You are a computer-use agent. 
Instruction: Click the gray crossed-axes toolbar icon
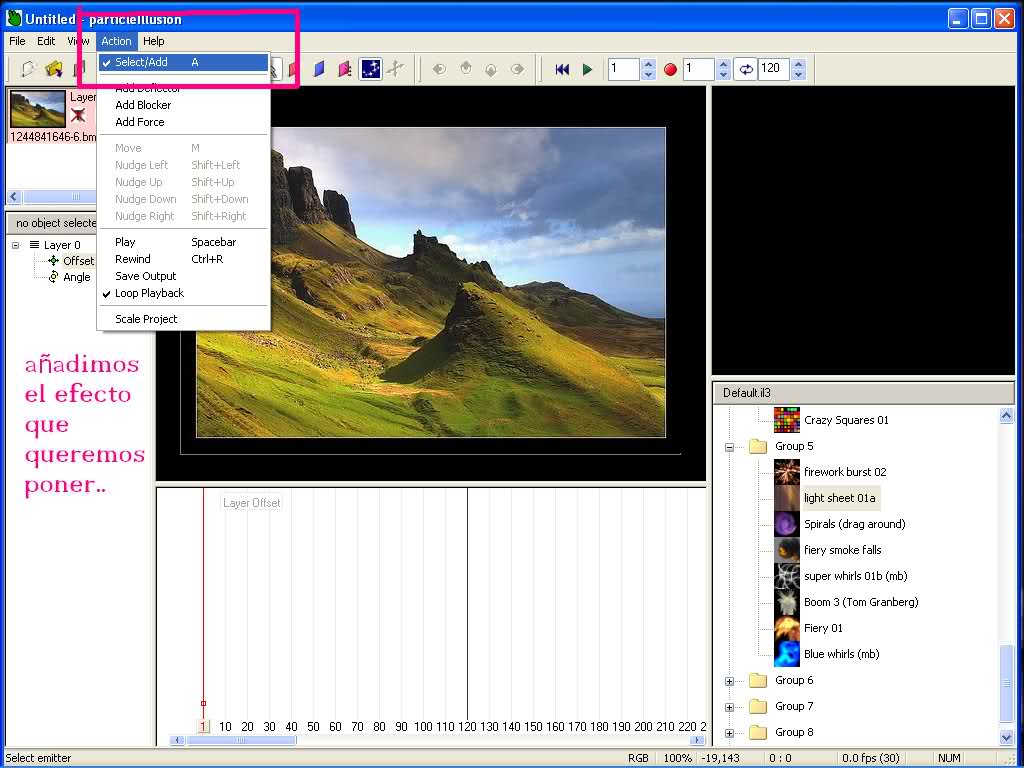click(x=395, y=69)
